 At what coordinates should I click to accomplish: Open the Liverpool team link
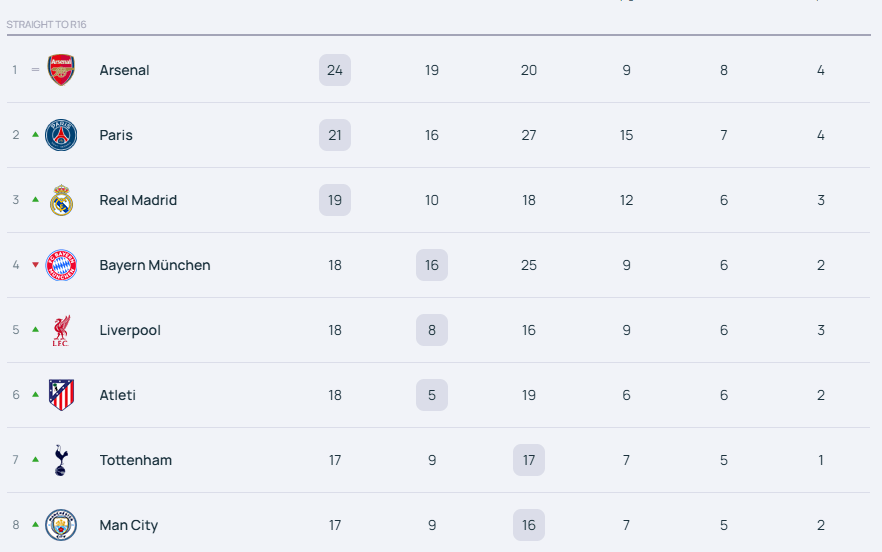130,330
